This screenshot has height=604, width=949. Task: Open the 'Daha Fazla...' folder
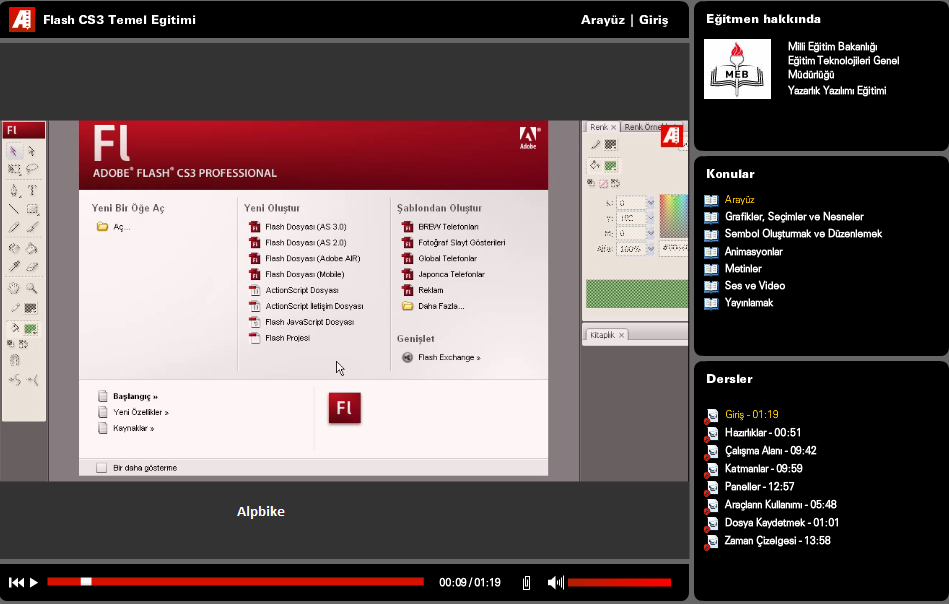433,306
